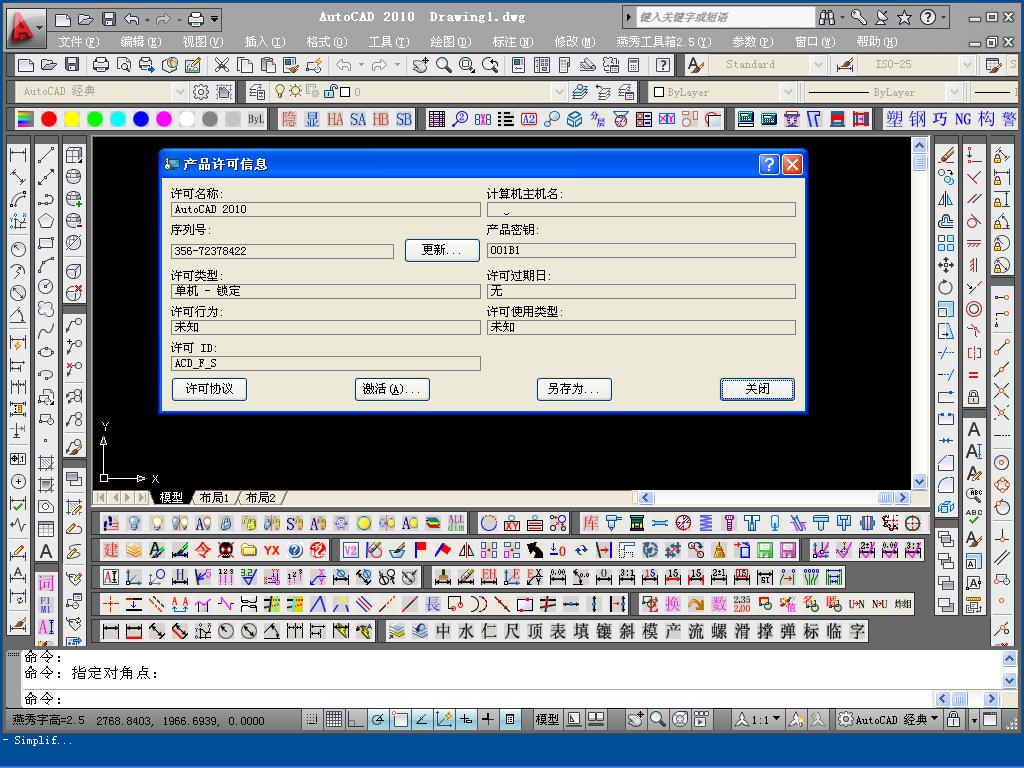
Task: Click the 更新... button
Action: (442, 250)
